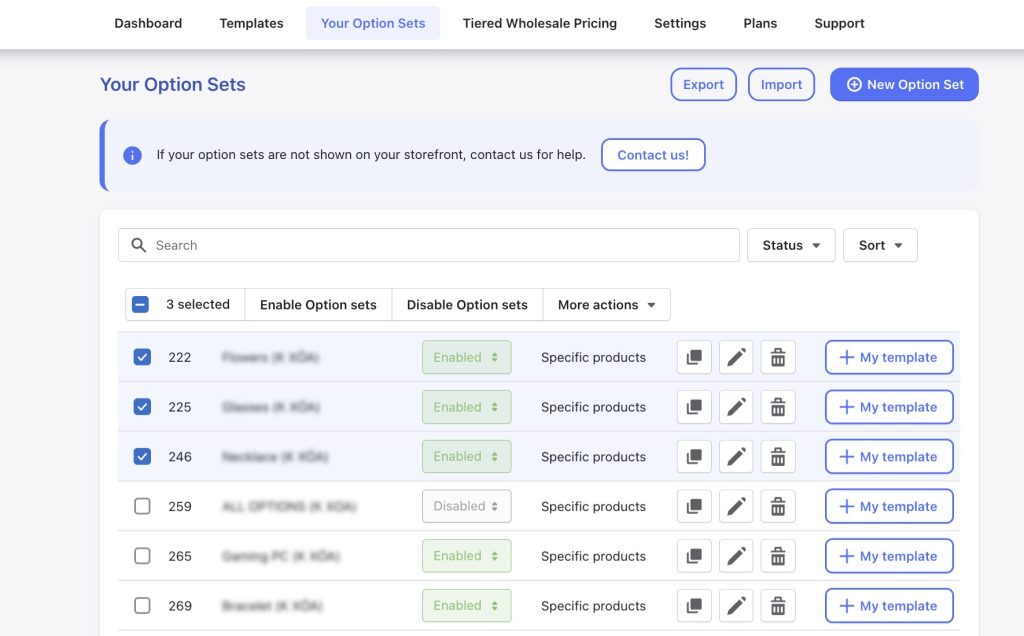Uncheck the checkbox for row 222
The width and height of the screenshot is (1024, 636).
[x=142, y=357]
